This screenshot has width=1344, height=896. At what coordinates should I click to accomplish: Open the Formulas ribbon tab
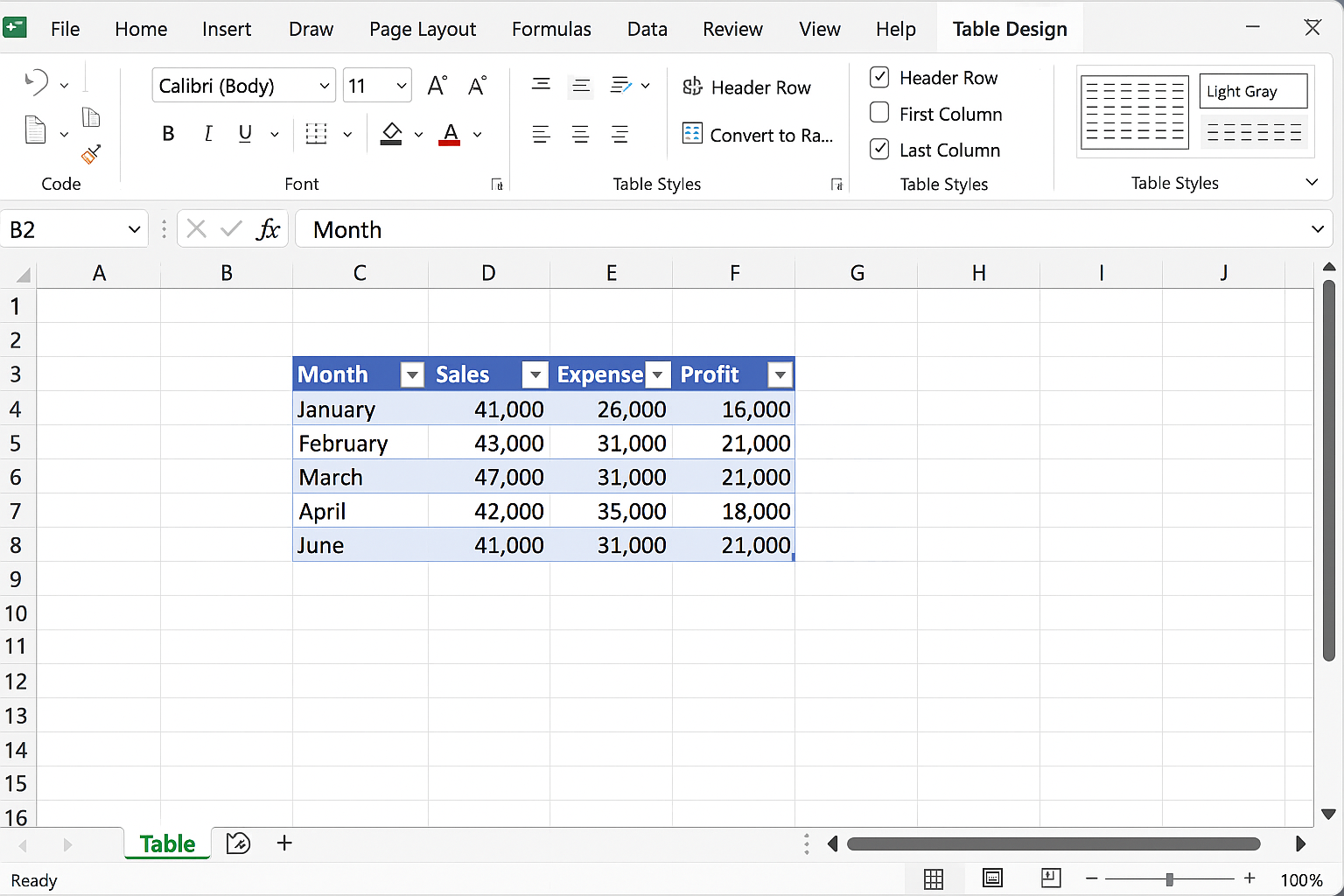pyautogui.click(x=551, y=29)
